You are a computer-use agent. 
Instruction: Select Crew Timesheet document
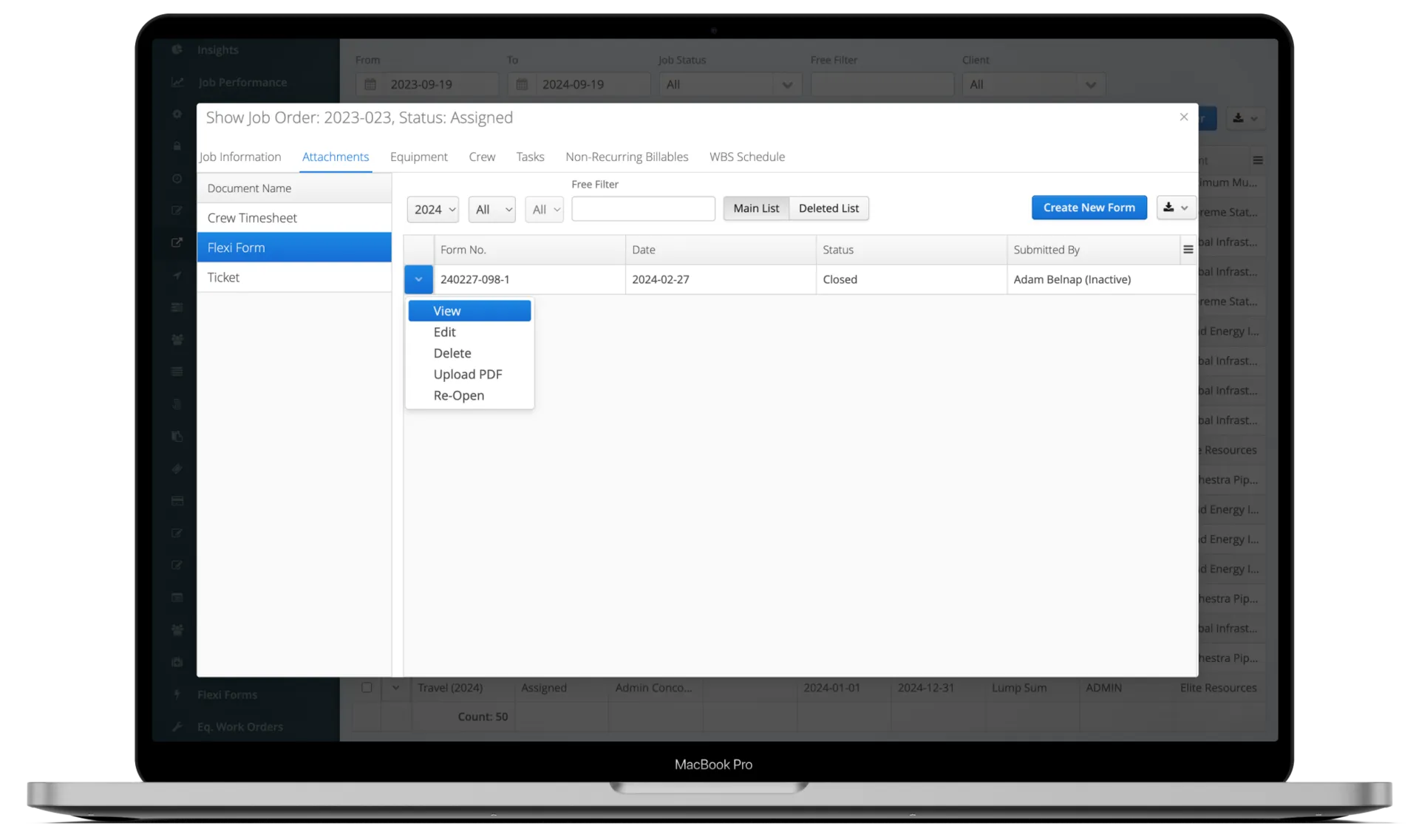coord(294,218)
